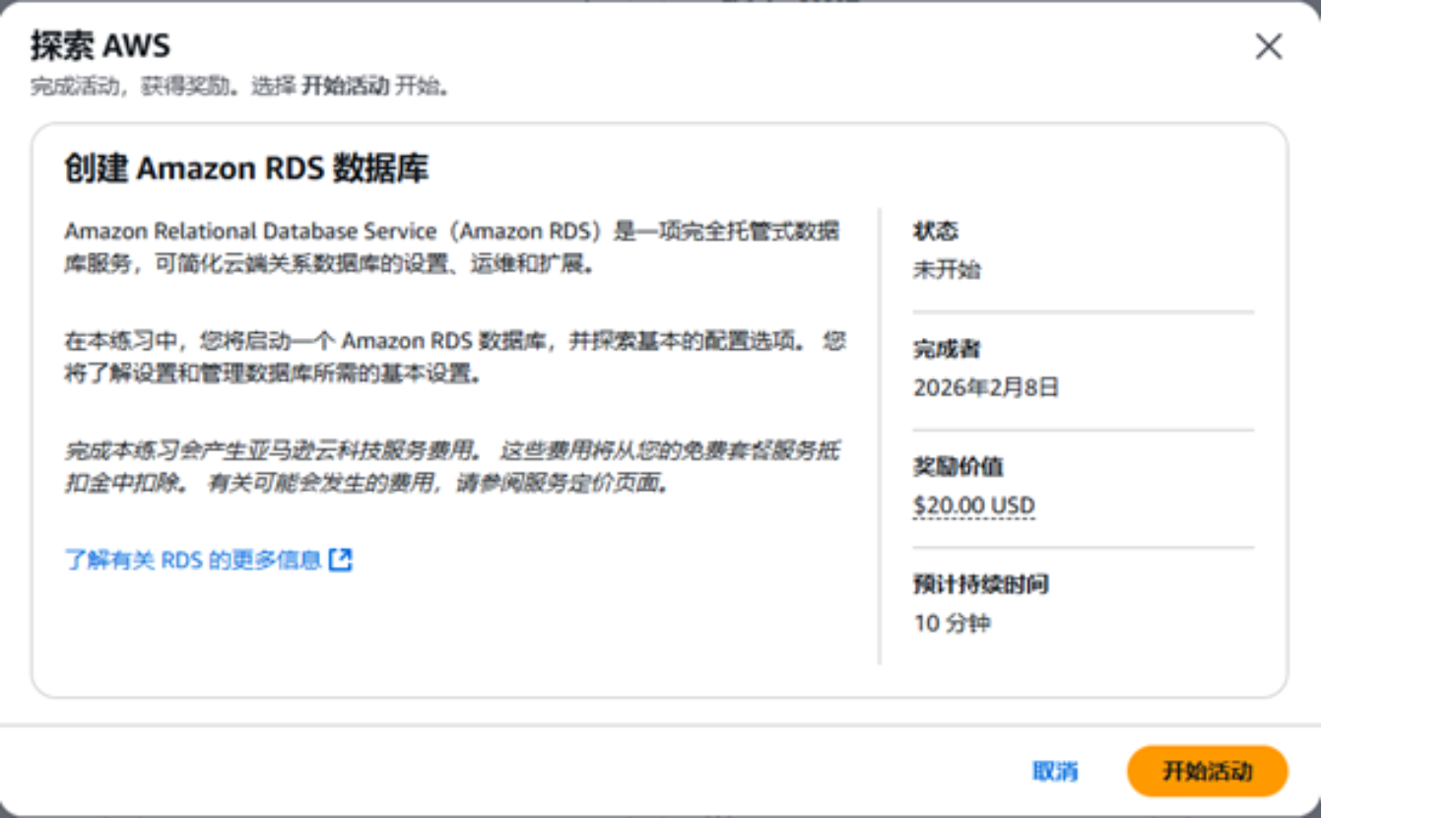Screen dimensions: 1456x818
Task: Click the 奖励价值 label
Action: tap(958, 466)
